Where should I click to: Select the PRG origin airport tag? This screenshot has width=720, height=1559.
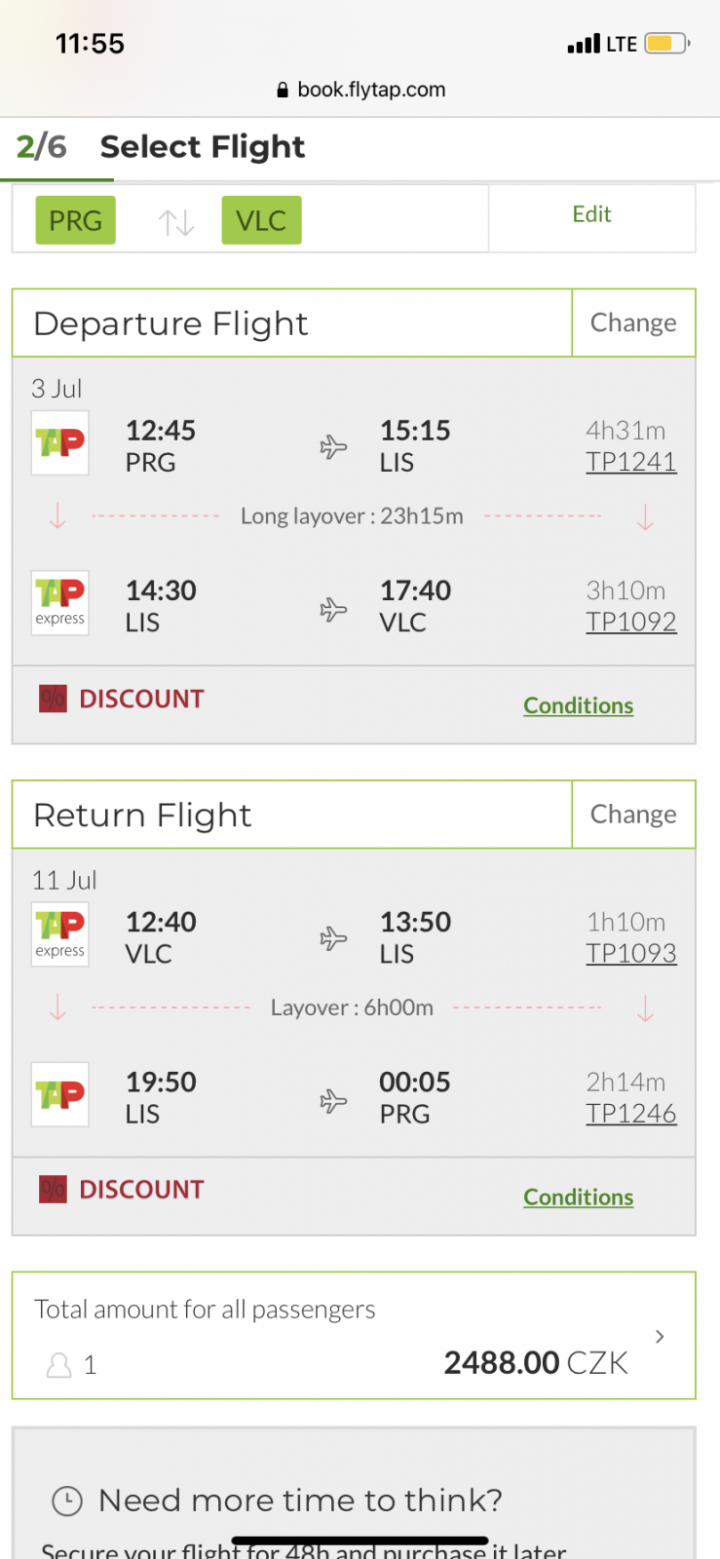(x=76, y=220)
